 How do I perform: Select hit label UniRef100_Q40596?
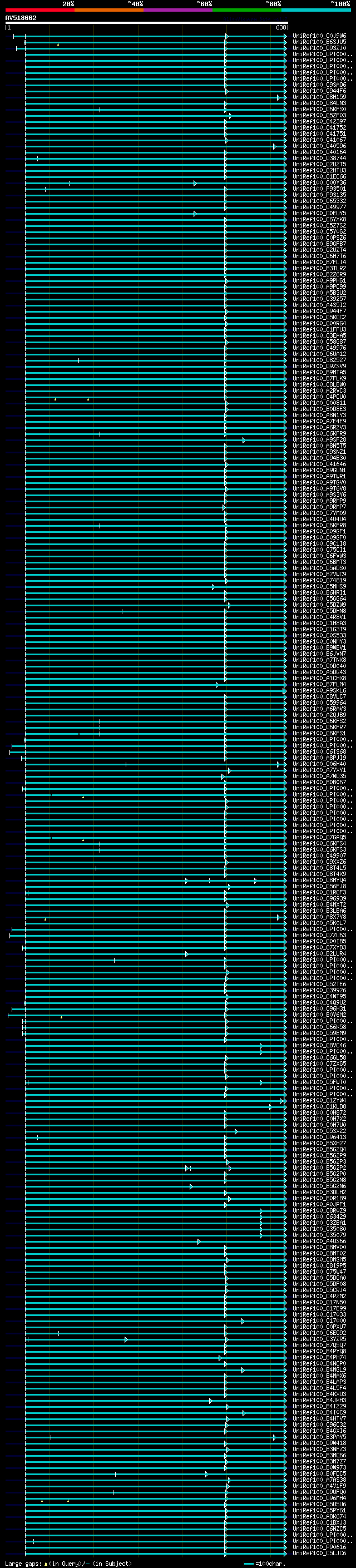coord(319,146)
